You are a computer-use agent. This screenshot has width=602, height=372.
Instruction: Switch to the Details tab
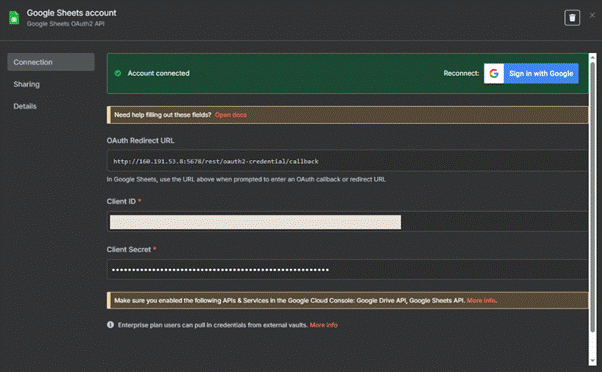click(25, 106)
